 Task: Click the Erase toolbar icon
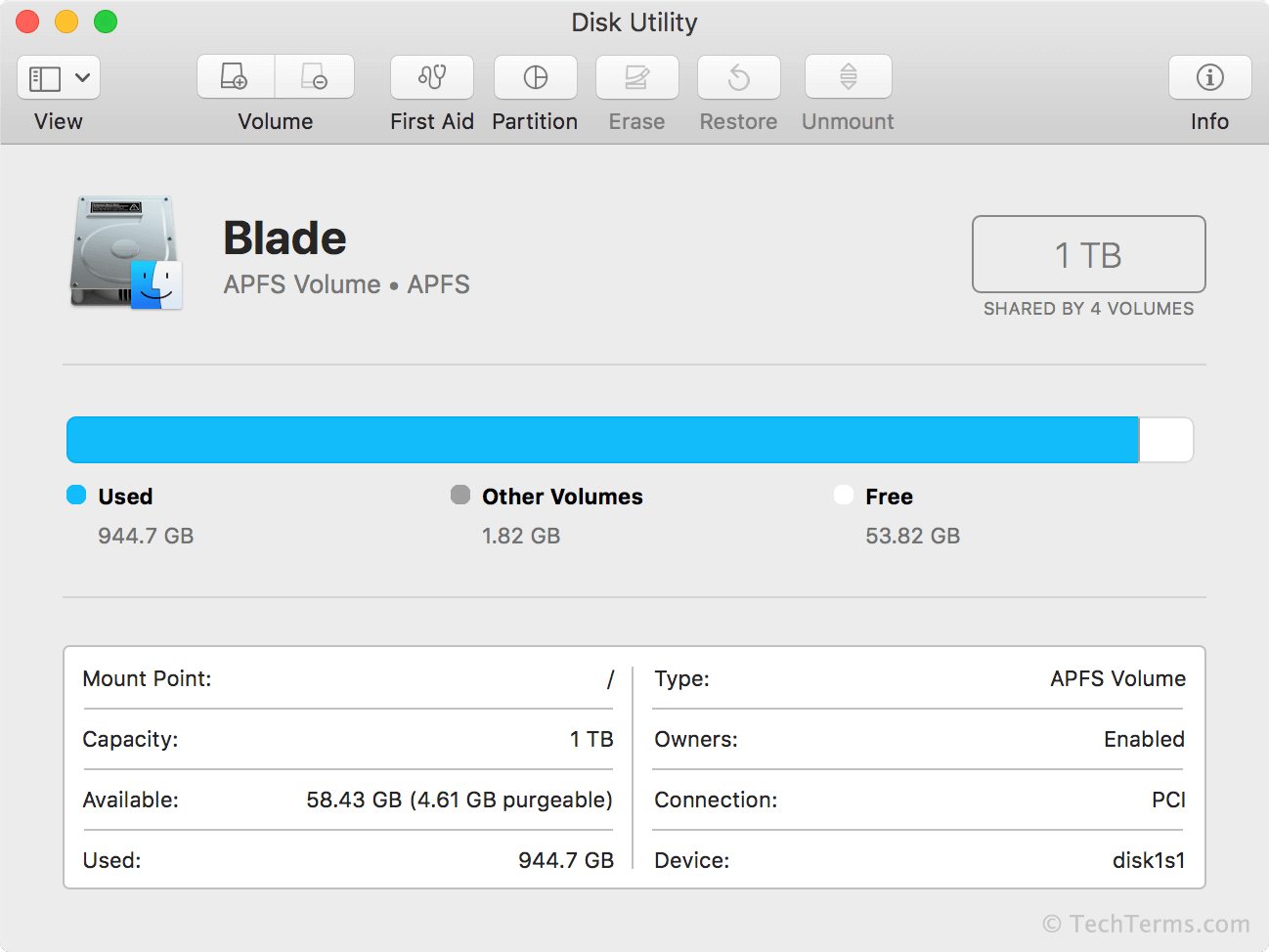click(x=637, y=76)
